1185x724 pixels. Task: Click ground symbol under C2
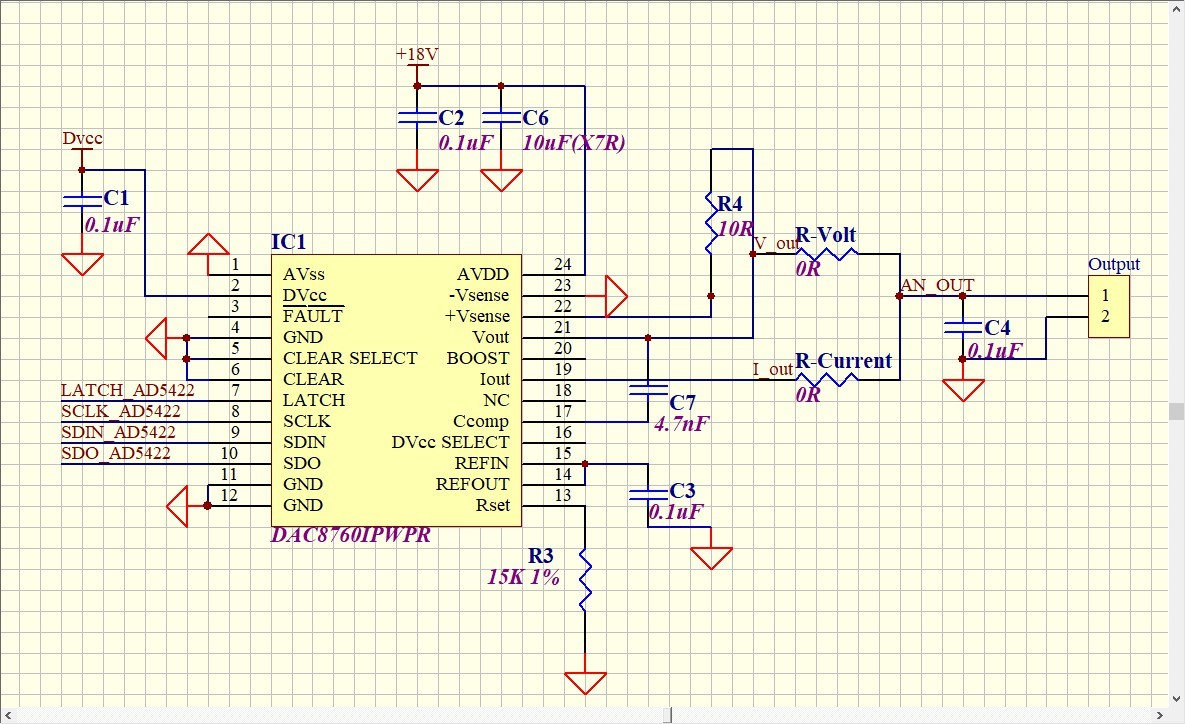click(x=417, y=180)
